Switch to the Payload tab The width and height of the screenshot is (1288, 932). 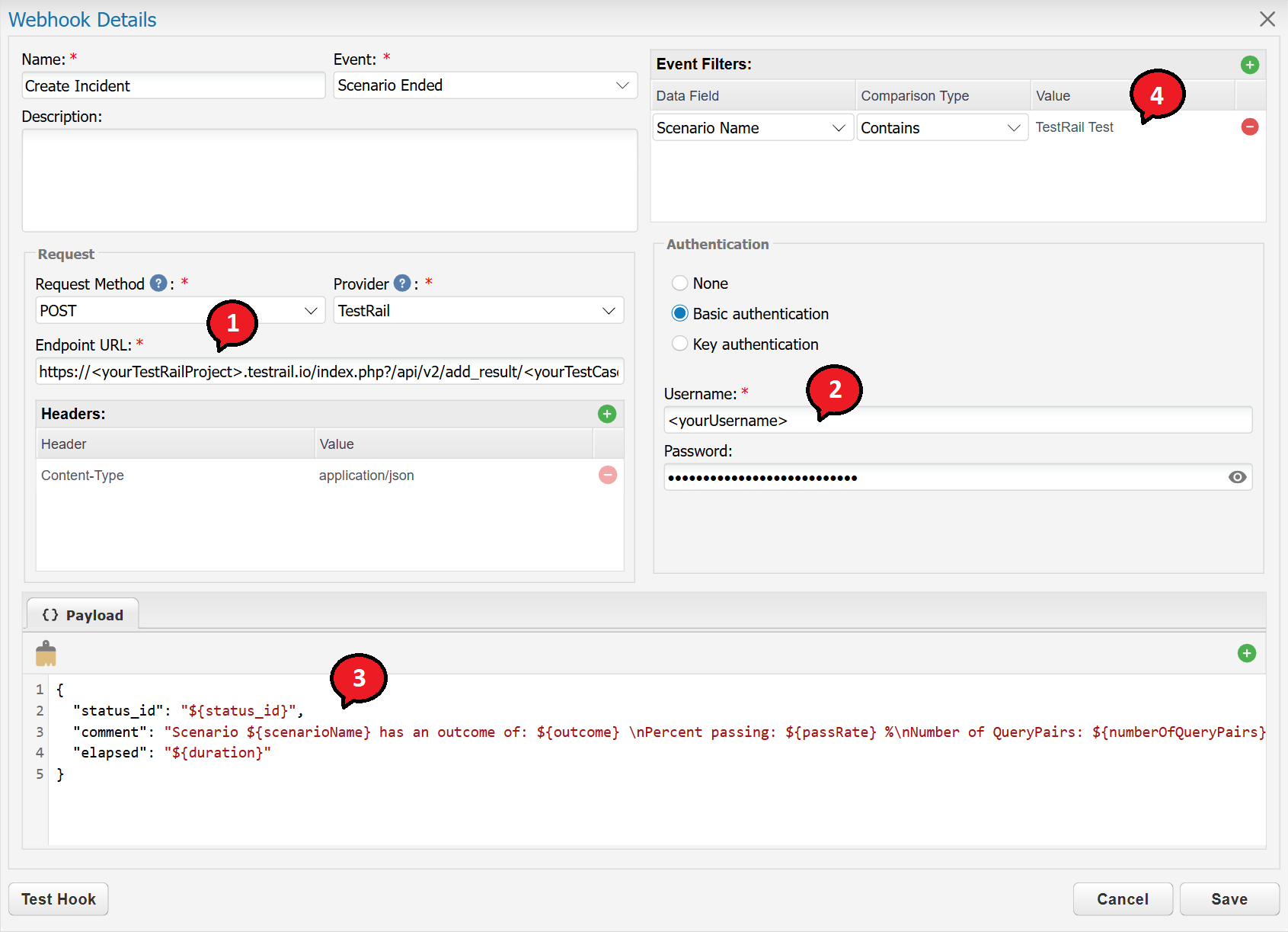click(x=83, y=615)
